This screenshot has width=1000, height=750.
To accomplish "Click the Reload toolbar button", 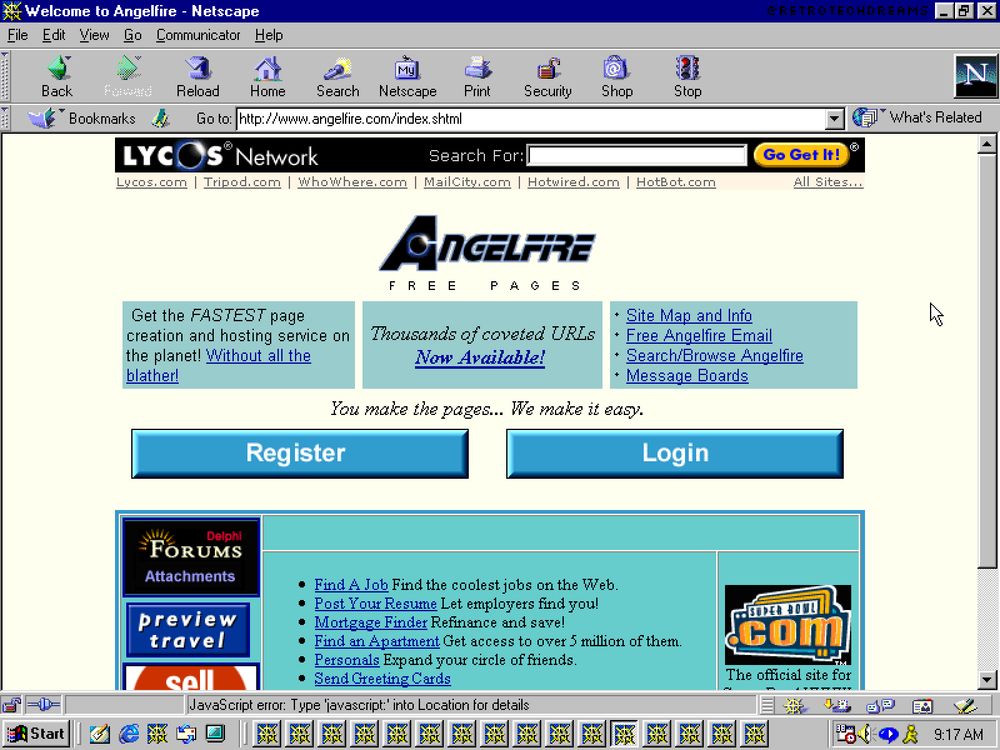I will (198, 77).
